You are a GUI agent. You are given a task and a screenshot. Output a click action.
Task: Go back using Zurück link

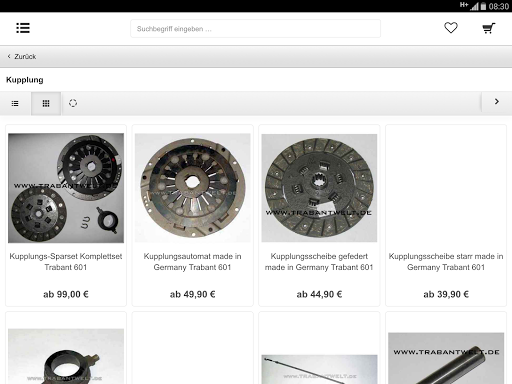(x=22, y=56)
